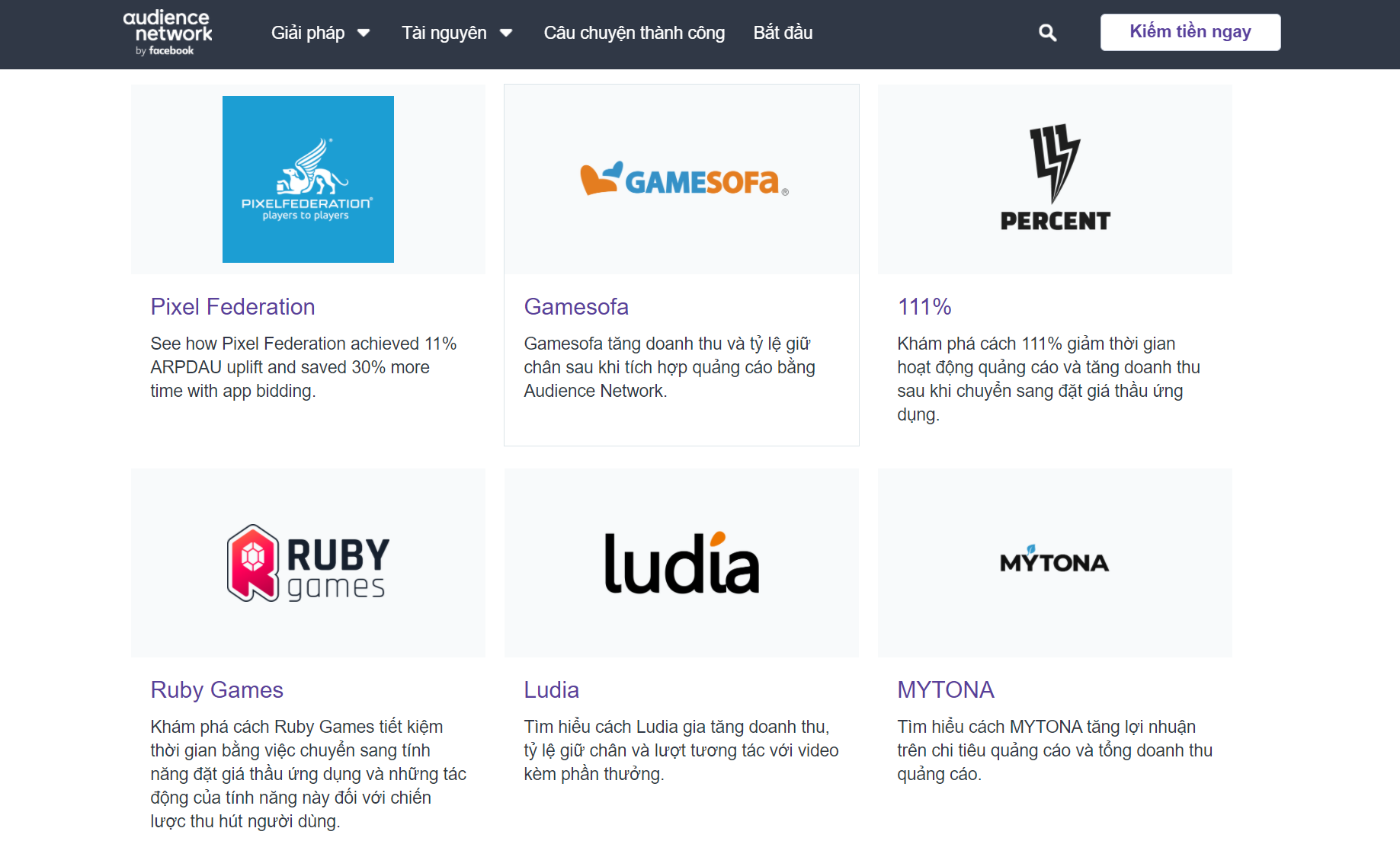Follow the Ruby Games title link

click(x=216, y=690)
